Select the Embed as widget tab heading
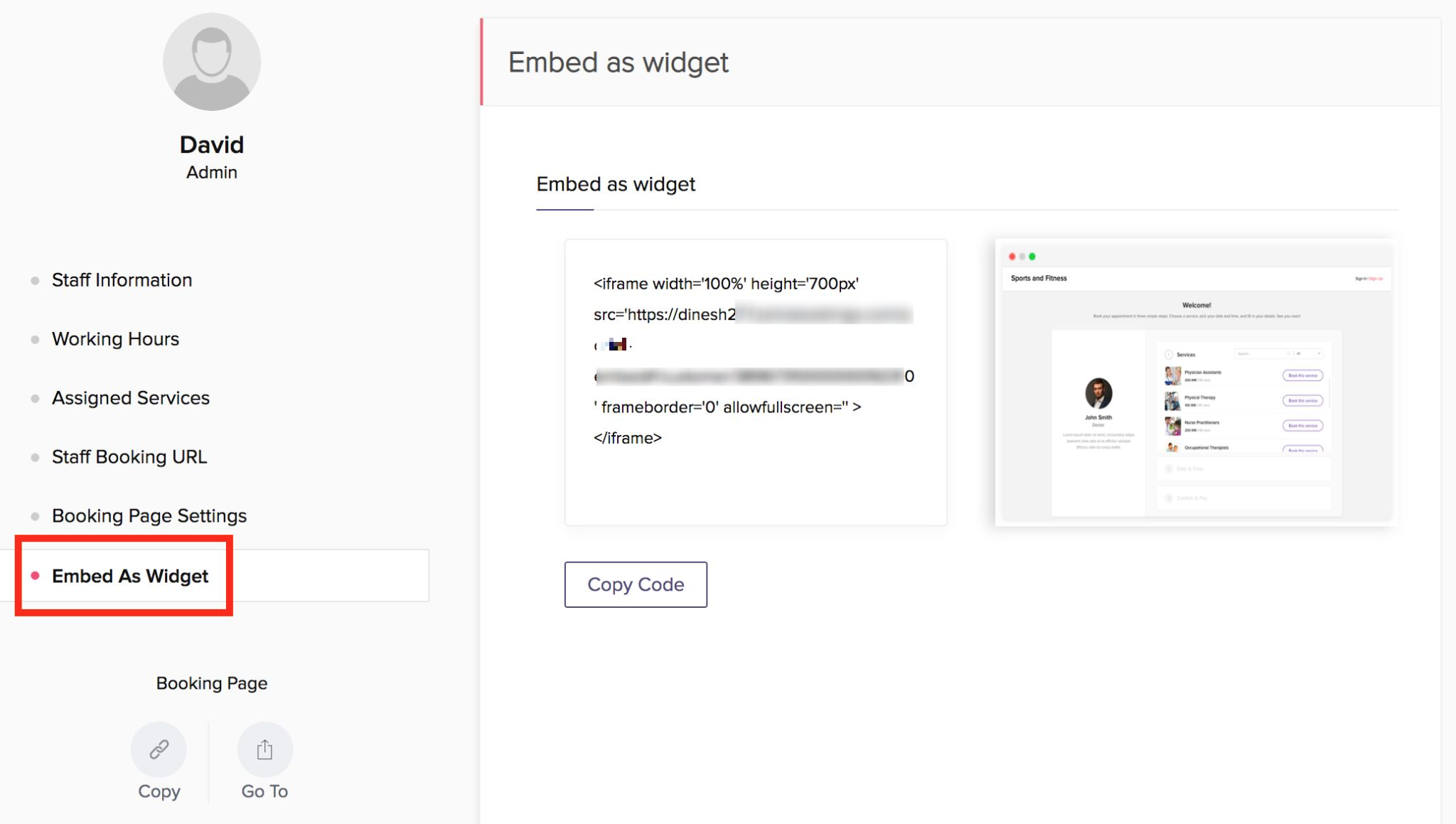Image resolution: width=1456 pixels, height=824 pixels. coord(615,184)
